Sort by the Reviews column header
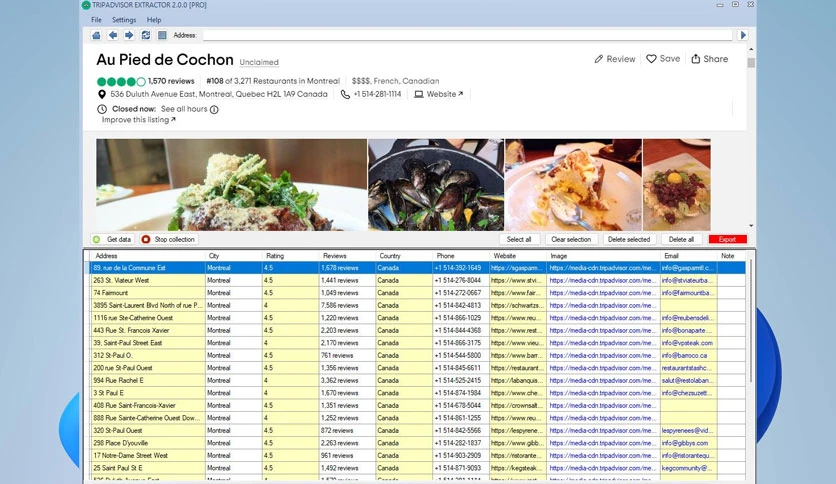The height and width of the screenshot is (484, 836). (347, 256)
